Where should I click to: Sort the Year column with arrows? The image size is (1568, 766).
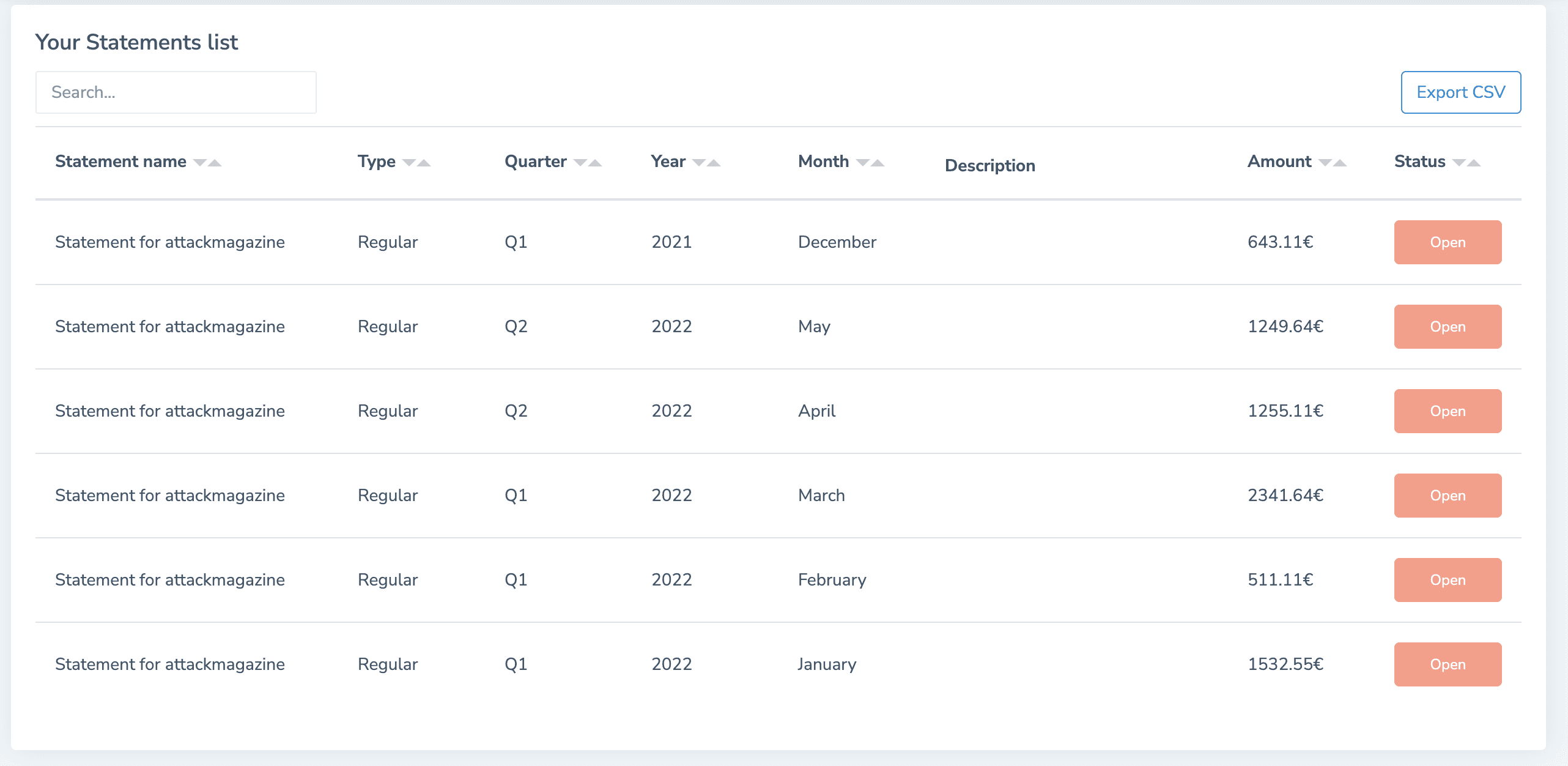[x=706, y=162]
